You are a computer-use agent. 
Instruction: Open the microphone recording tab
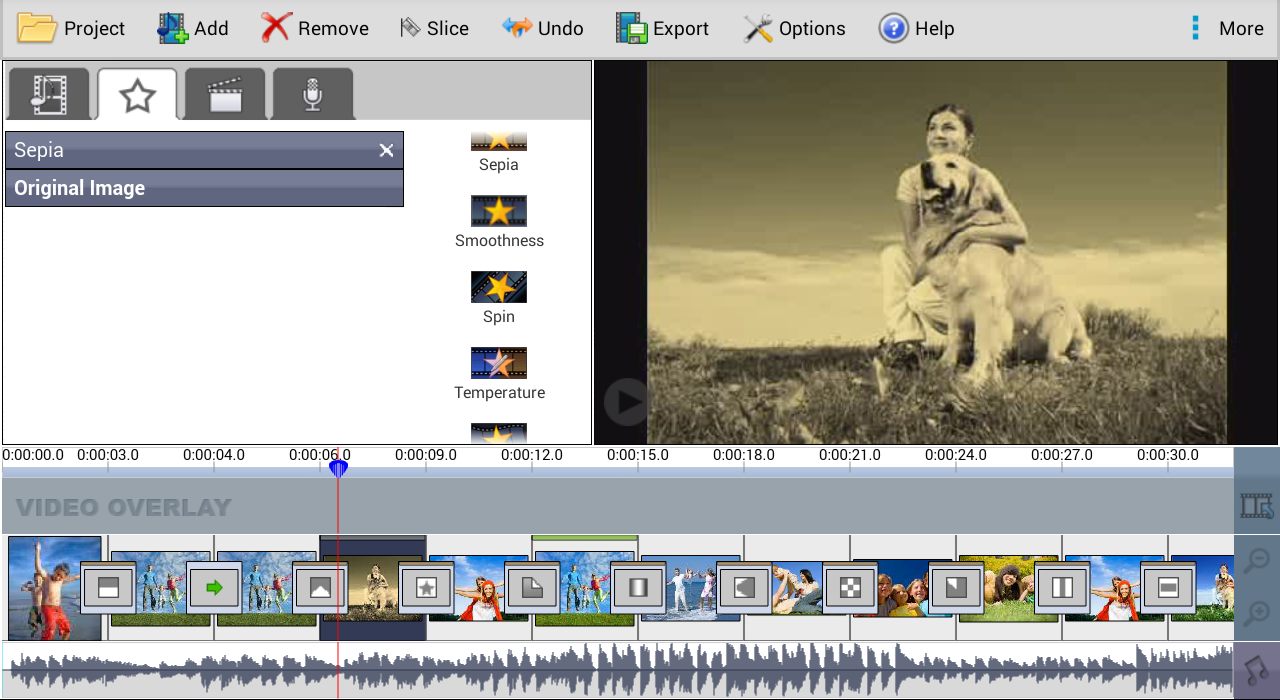click(312, 92)
